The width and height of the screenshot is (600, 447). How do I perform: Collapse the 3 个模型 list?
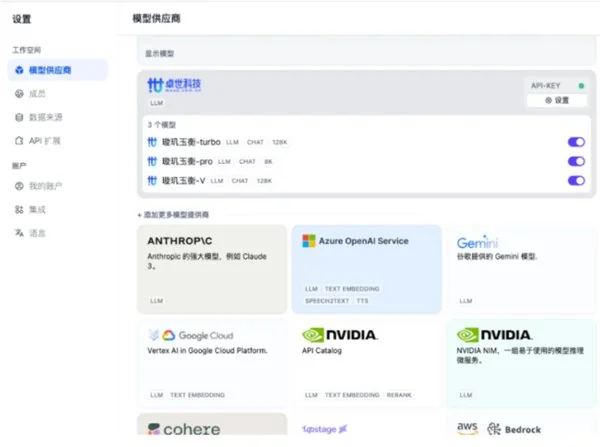(162, 125)
